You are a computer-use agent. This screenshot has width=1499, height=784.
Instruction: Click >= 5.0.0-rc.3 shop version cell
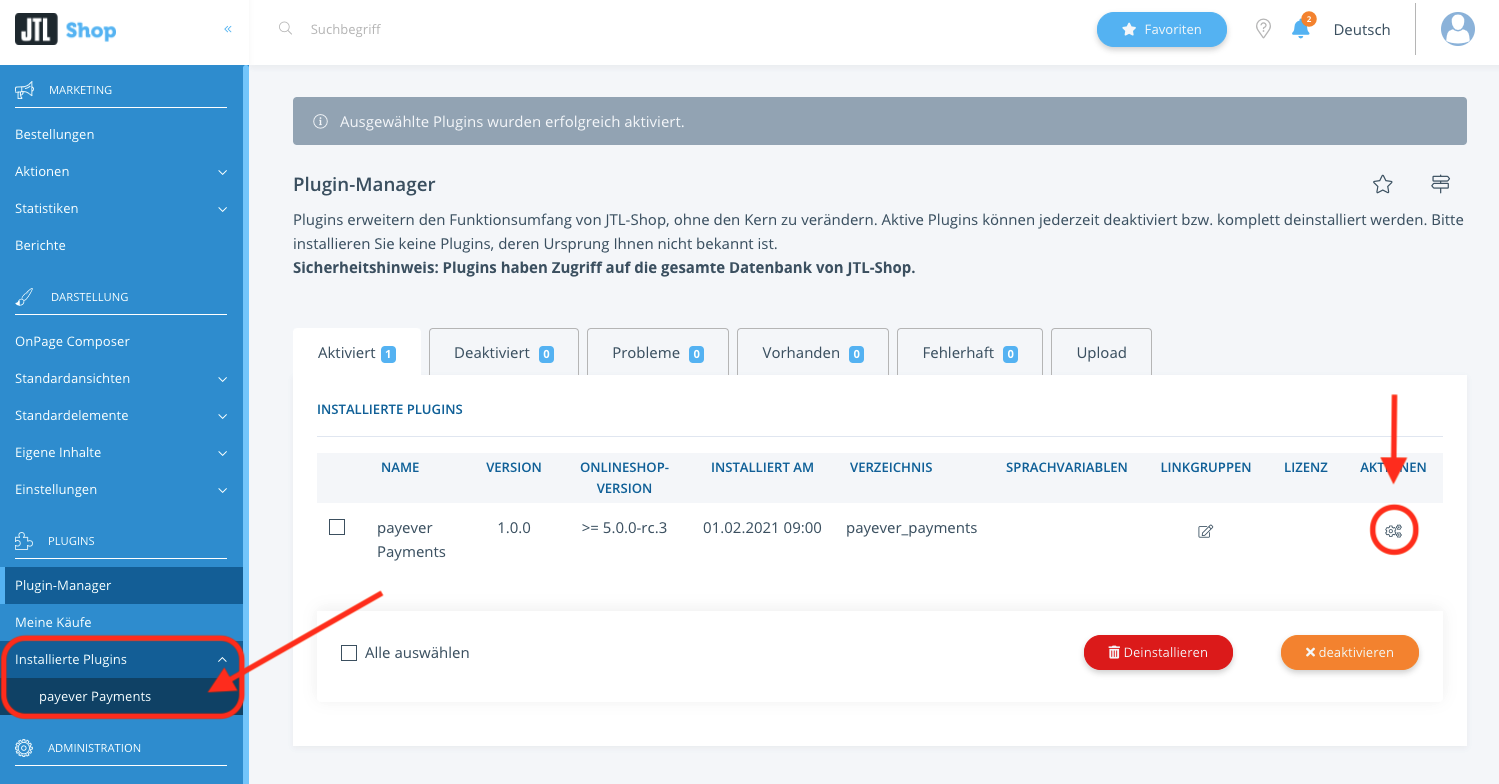pyautogui.click(x=624, y=527)
